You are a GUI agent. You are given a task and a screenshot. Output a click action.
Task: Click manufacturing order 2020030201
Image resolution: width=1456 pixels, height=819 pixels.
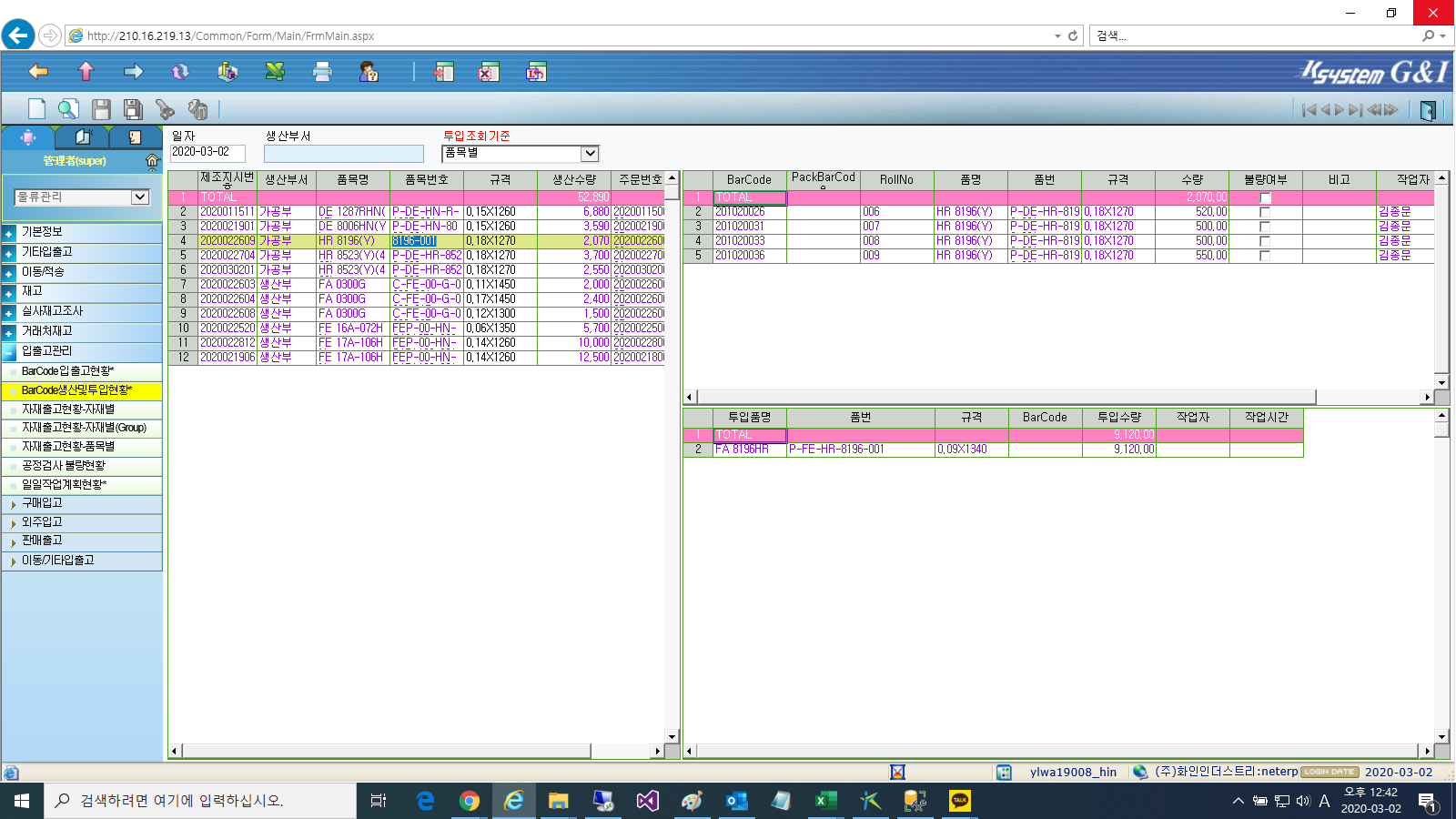coord(227,270)
